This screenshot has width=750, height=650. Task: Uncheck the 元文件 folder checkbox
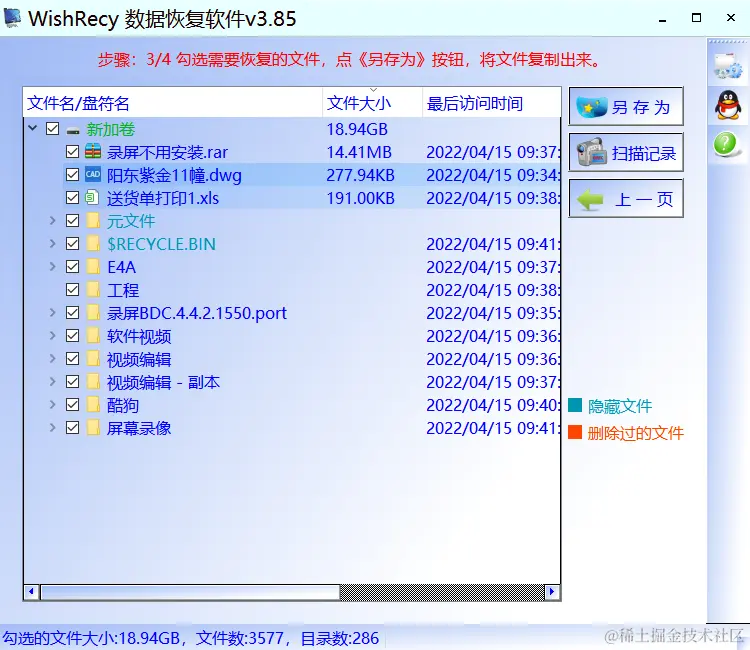click(x=72, y=220)
